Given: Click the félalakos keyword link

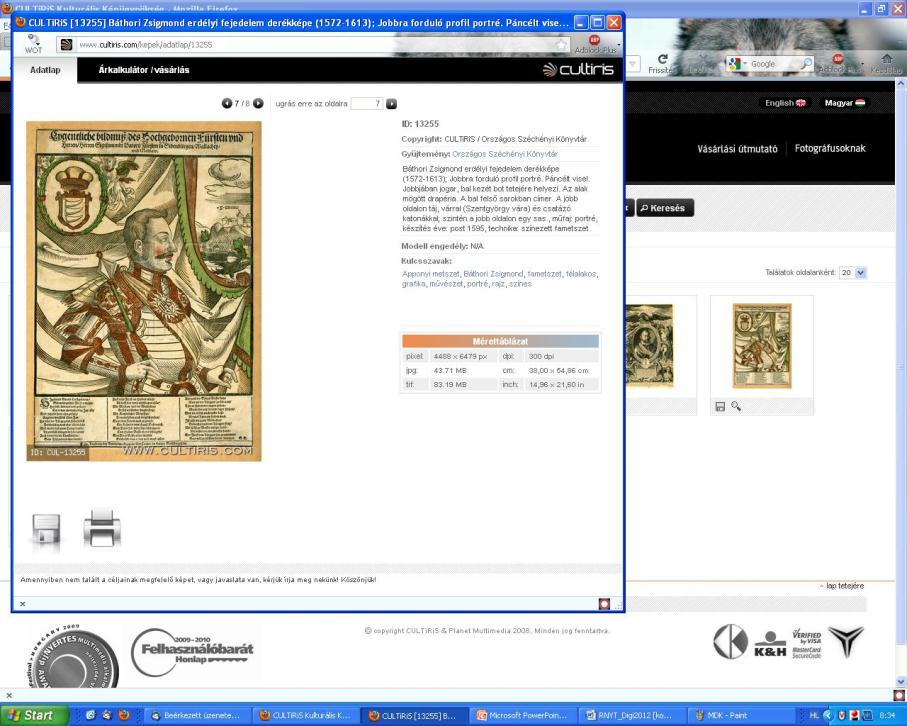Looking at the screenshot, I should (581, 274).
